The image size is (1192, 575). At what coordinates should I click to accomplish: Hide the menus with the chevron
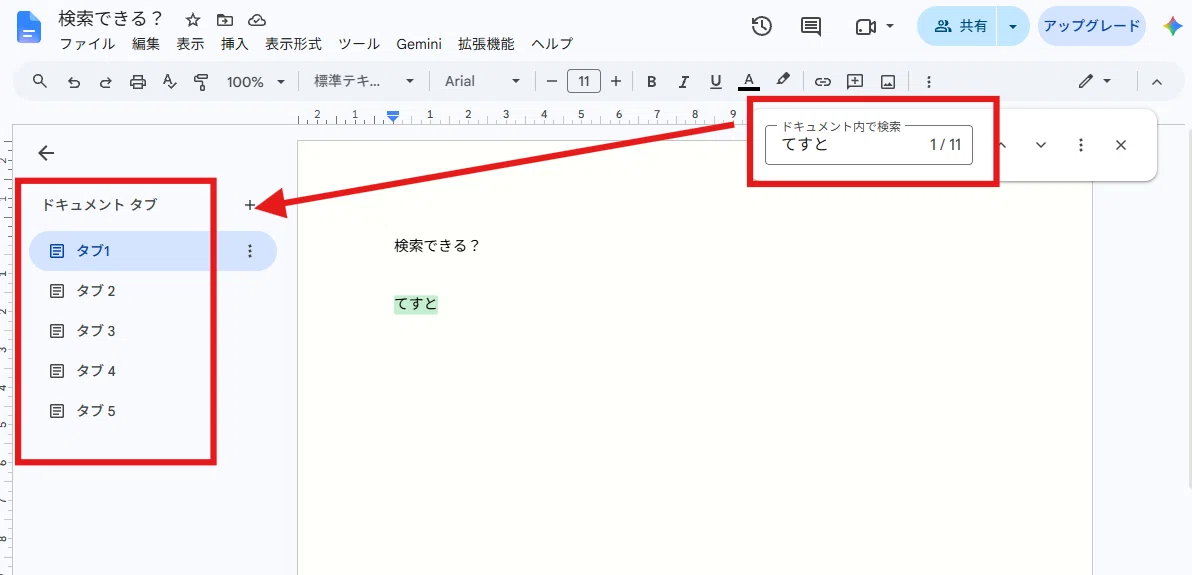coord(1157,81)
